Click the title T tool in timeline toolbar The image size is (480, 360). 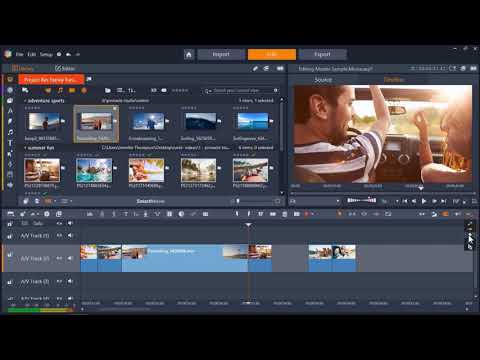pos(126,214)
